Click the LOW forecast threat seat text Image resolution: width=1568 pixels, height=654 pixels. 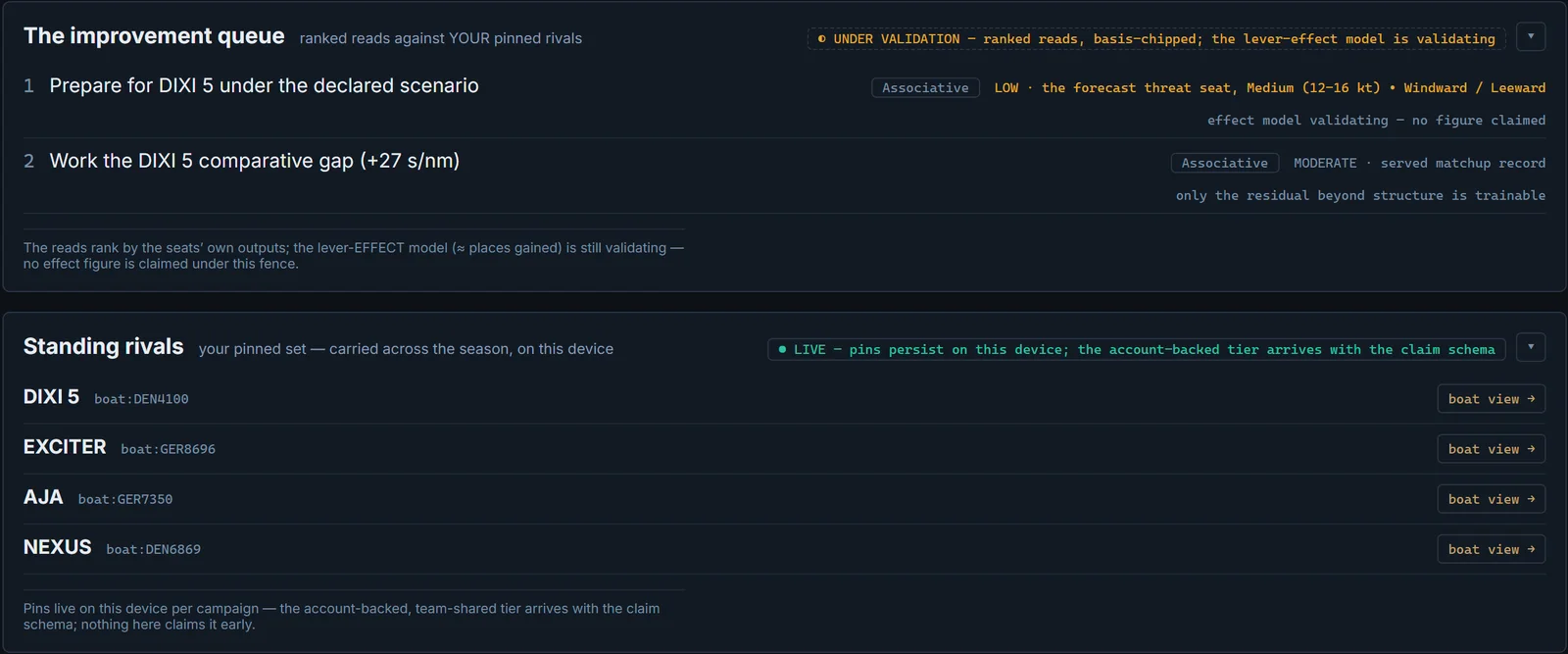click(x=1270, y=88)
